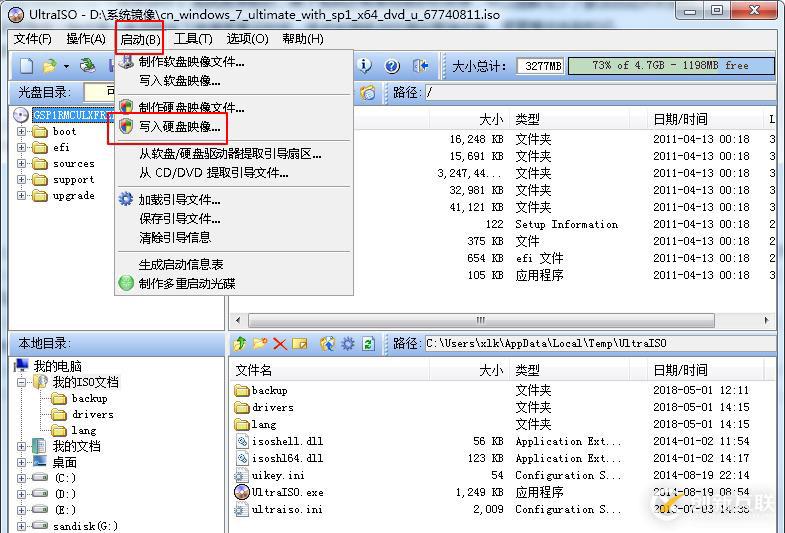
Task: Click the scrollbar left arrow in disc list
Action: point(238,320)
